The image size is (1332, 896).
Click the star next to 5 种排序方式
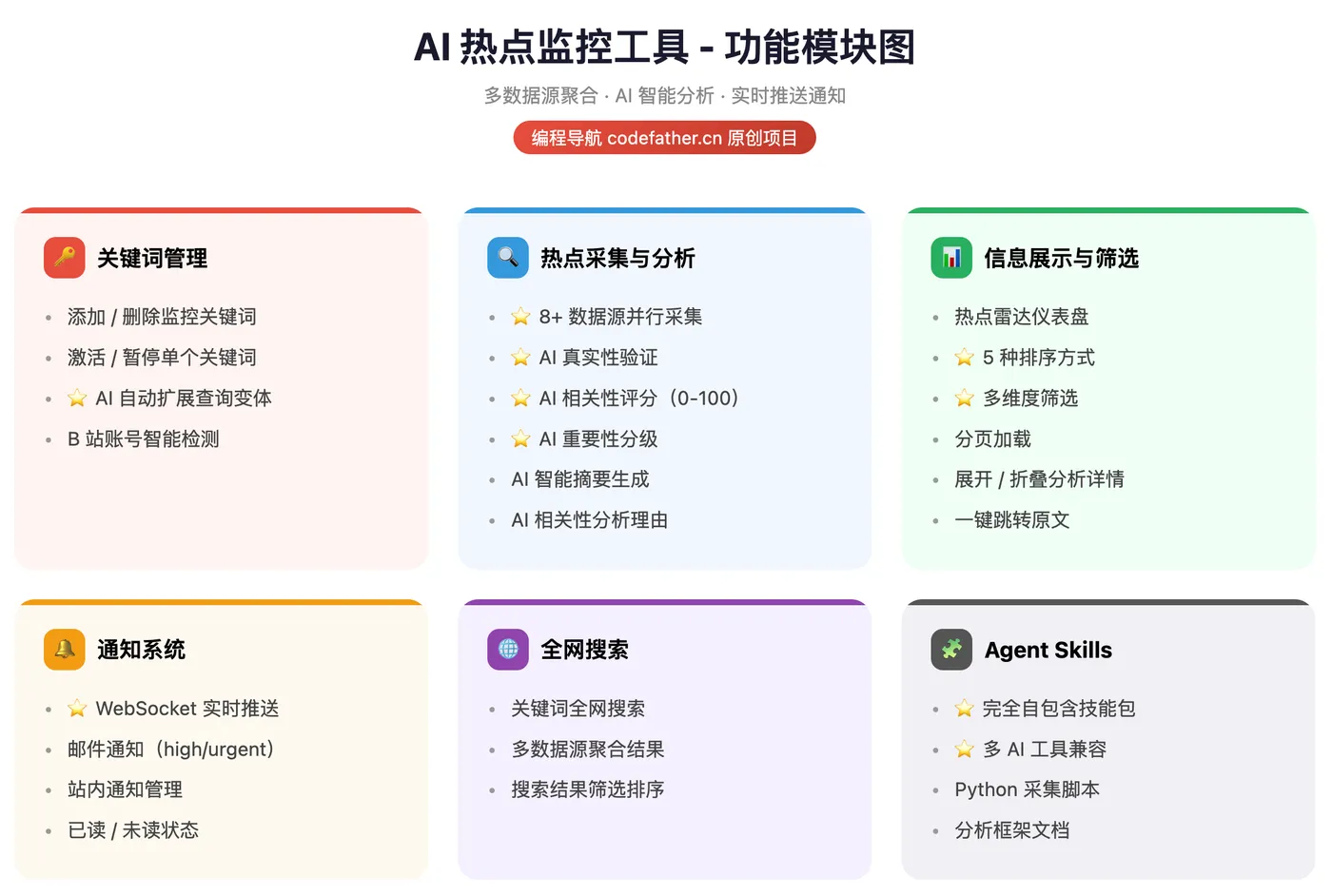coord(964,358)
